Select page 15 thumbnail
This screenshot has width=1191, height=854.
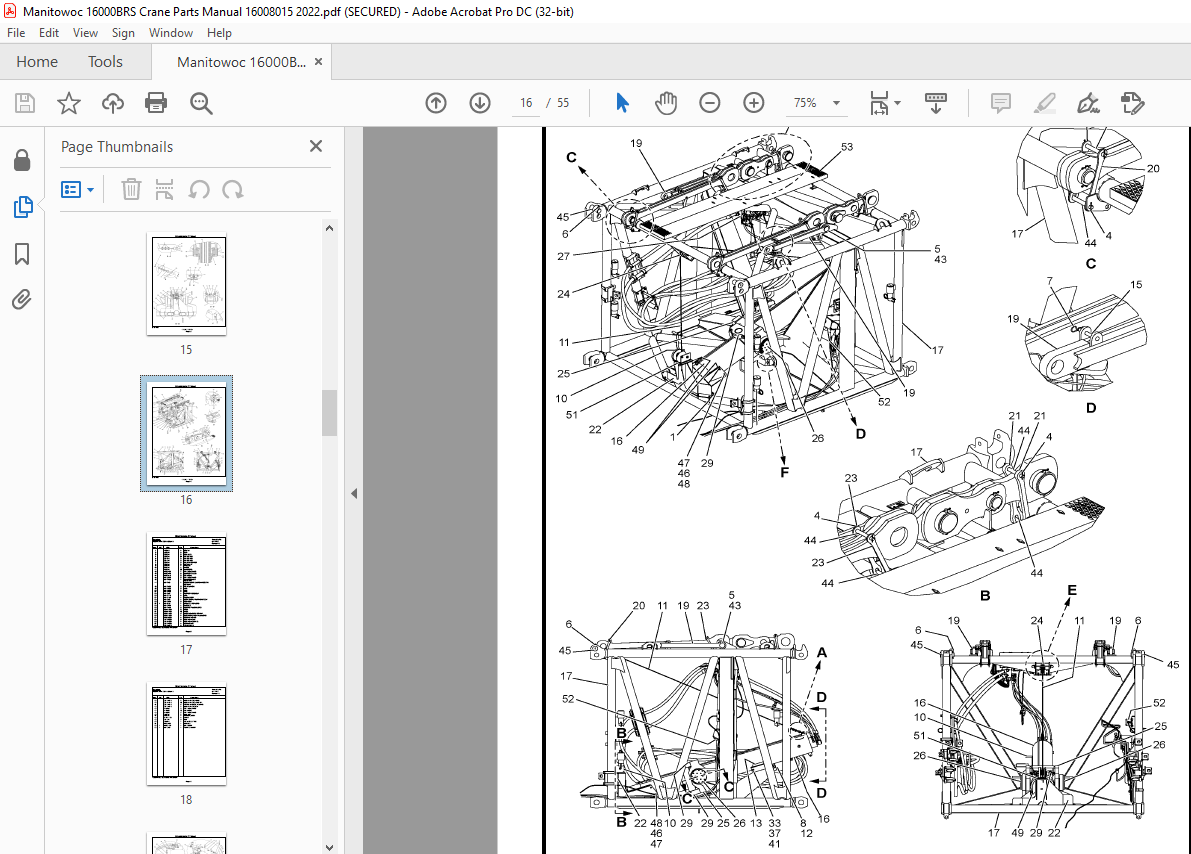[x=186, y=284]
